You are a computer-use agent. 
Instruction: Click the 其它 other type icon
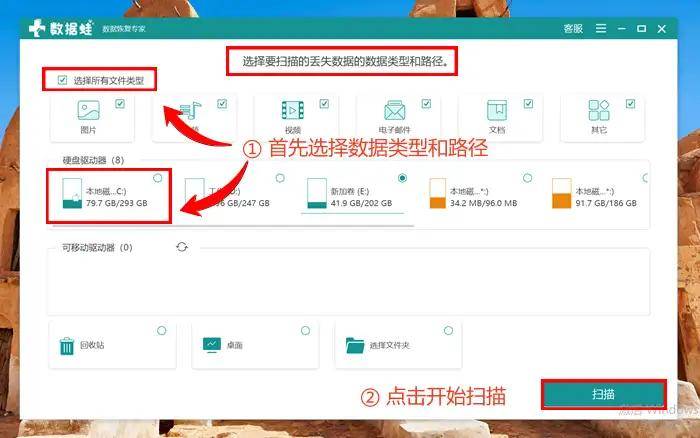click(x=599, y=110)
